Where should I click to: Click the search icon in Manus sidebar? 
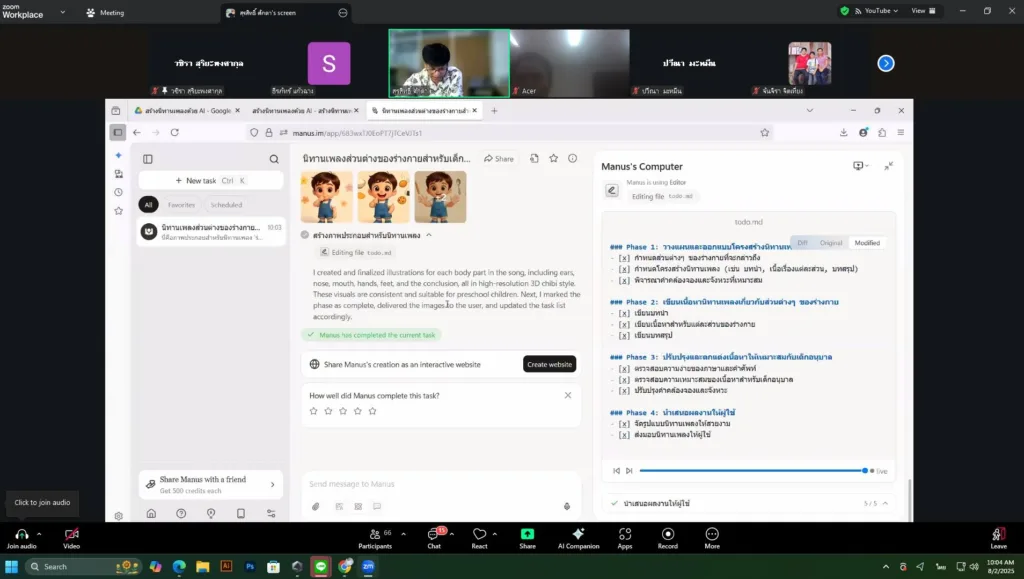click(274, 159)
